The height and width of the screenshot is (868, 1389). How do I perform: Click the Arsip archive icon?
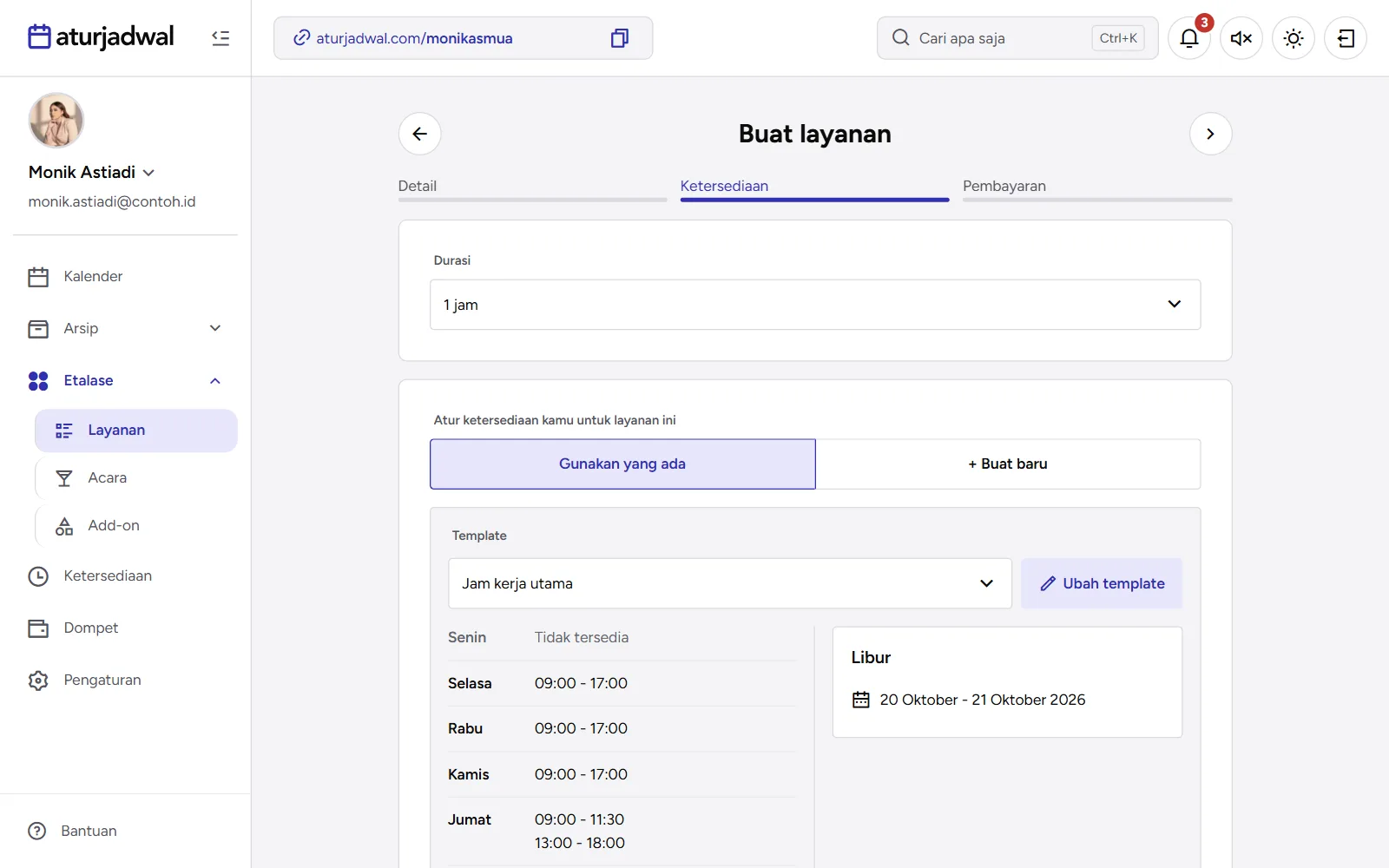pos(38,329)
